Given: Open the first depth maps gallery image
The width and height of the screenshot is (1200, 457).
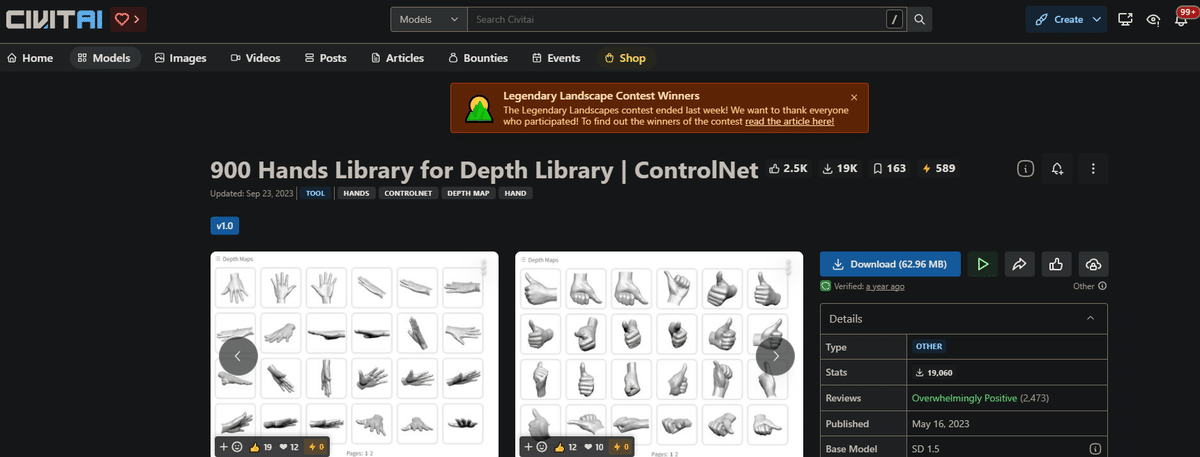Looking at the screenshot, I should [354, 354].
